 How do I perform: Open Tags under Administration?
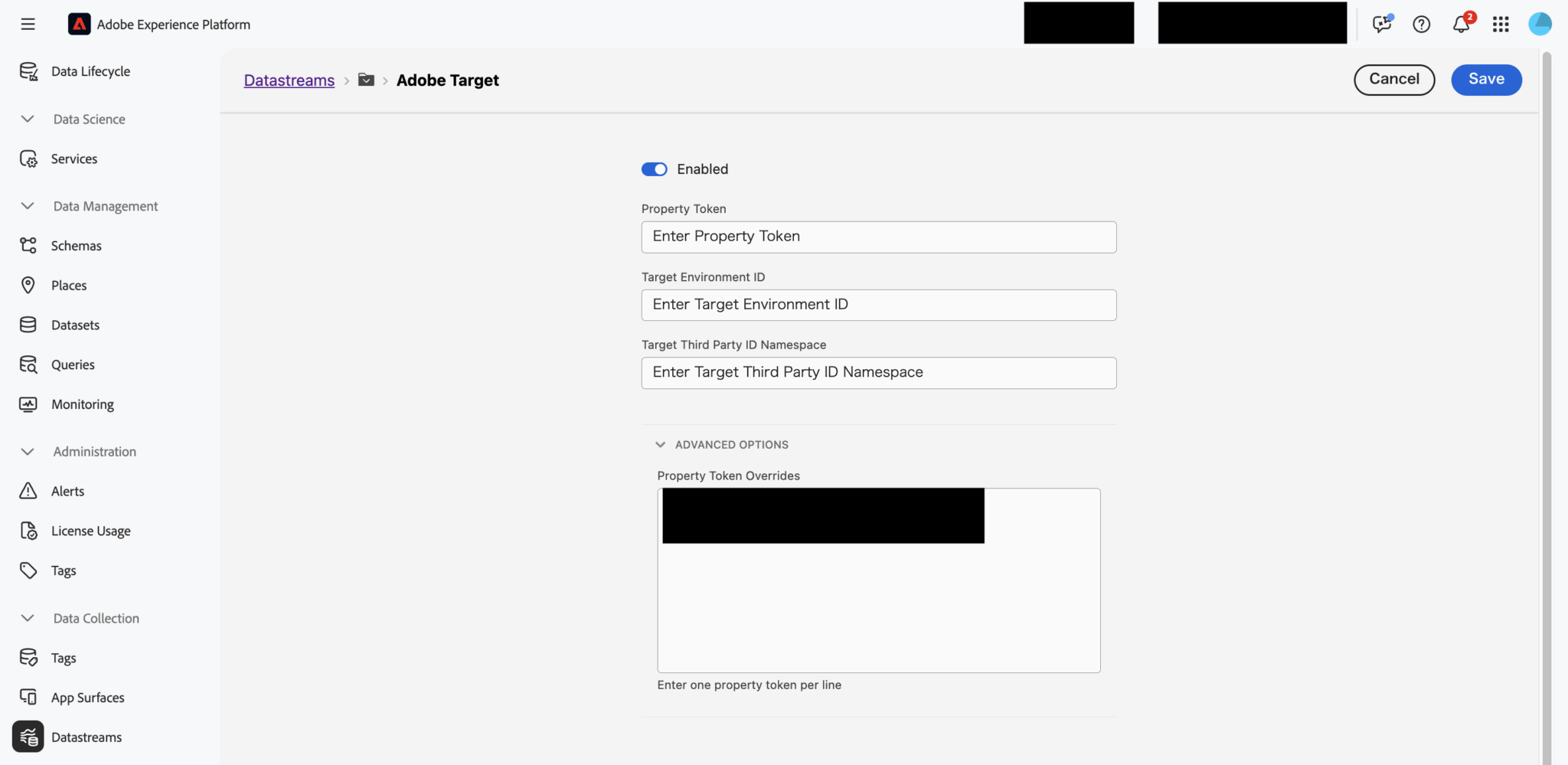(64, 570)
